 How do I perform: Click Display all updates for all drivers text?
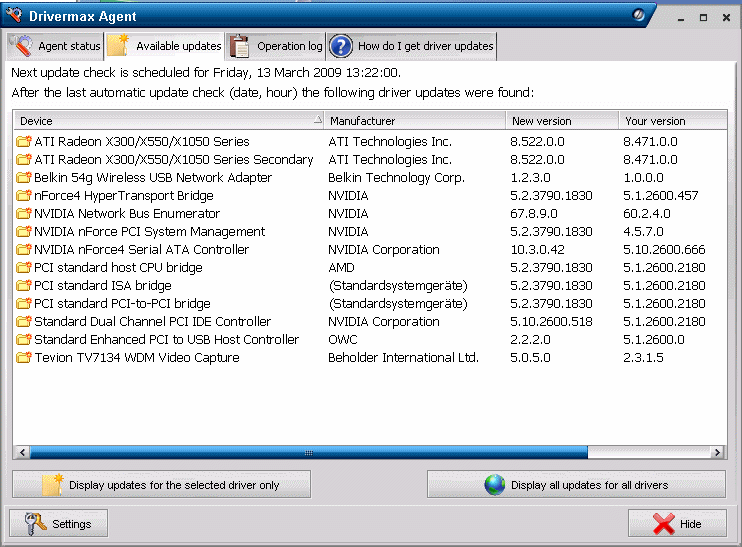(589, 485)
